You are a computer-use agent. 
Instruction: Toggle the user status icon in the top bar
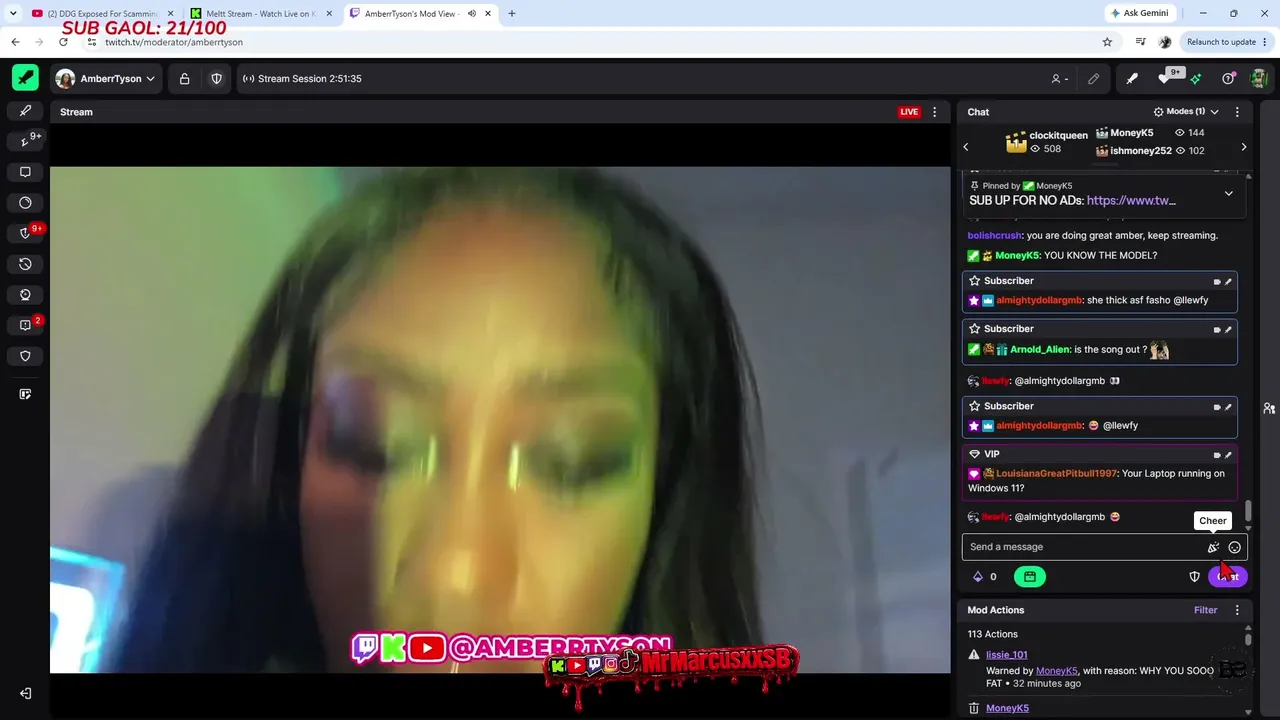1058,79
